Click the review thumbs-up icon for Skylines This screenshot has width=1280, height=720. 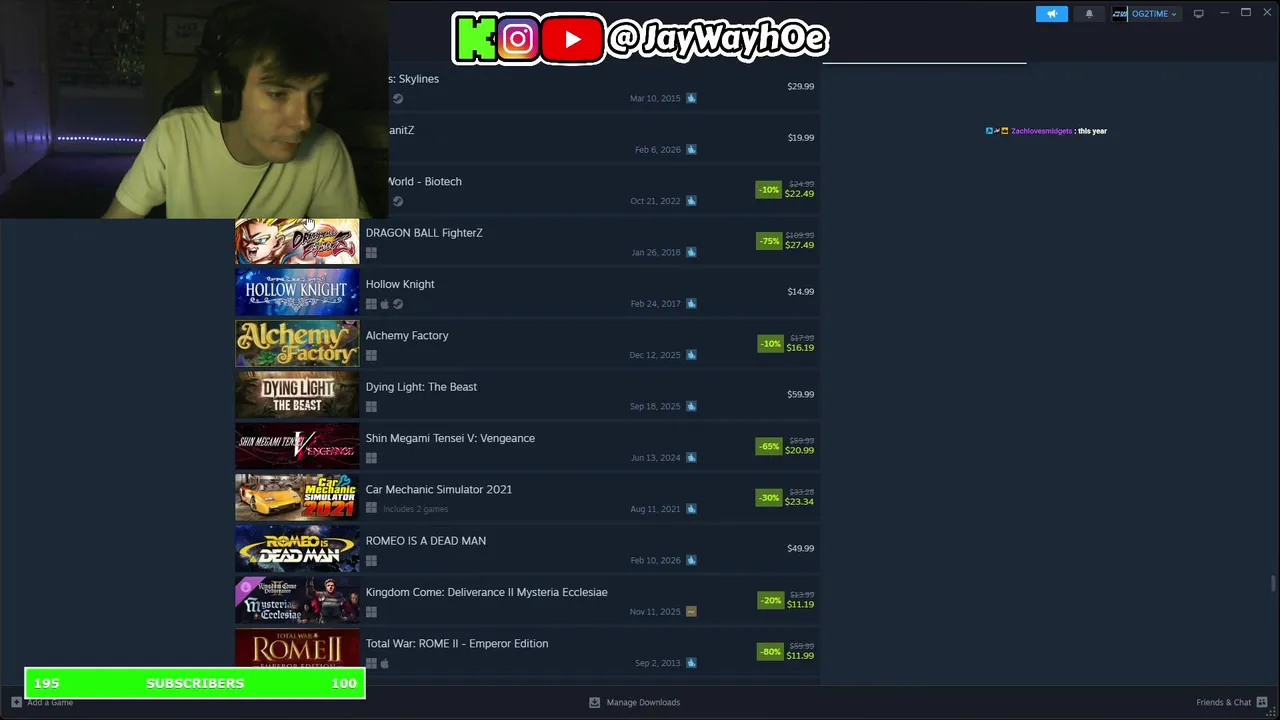coord(691,98)
